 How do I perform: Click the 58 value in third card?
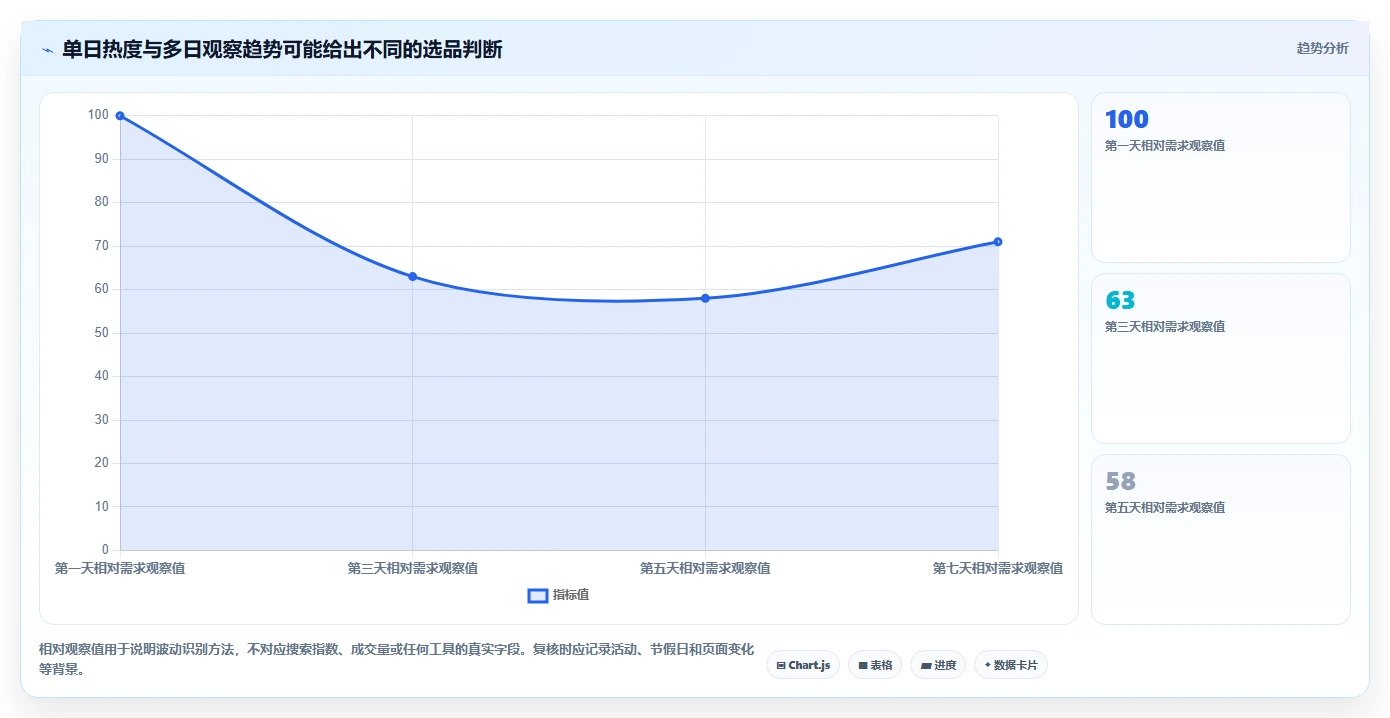(1120, 482)
